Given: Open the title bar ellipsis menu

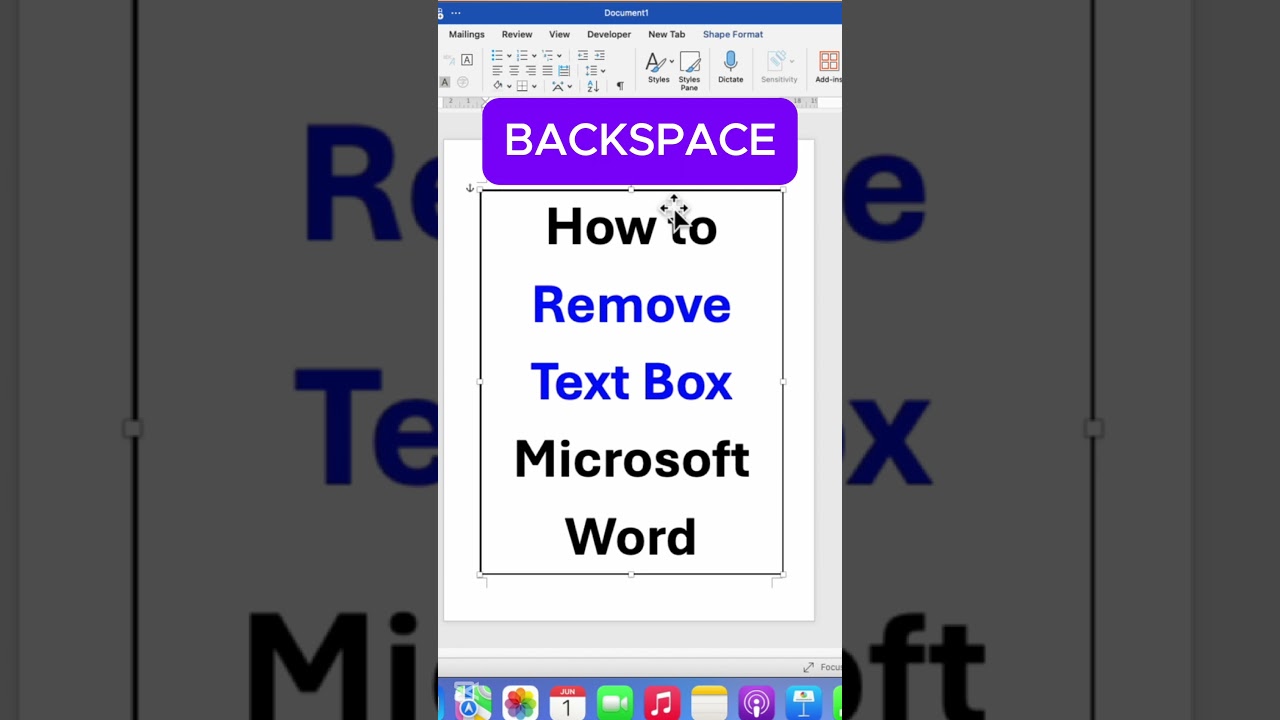Looking at the screenshot, I should point(456,13).
